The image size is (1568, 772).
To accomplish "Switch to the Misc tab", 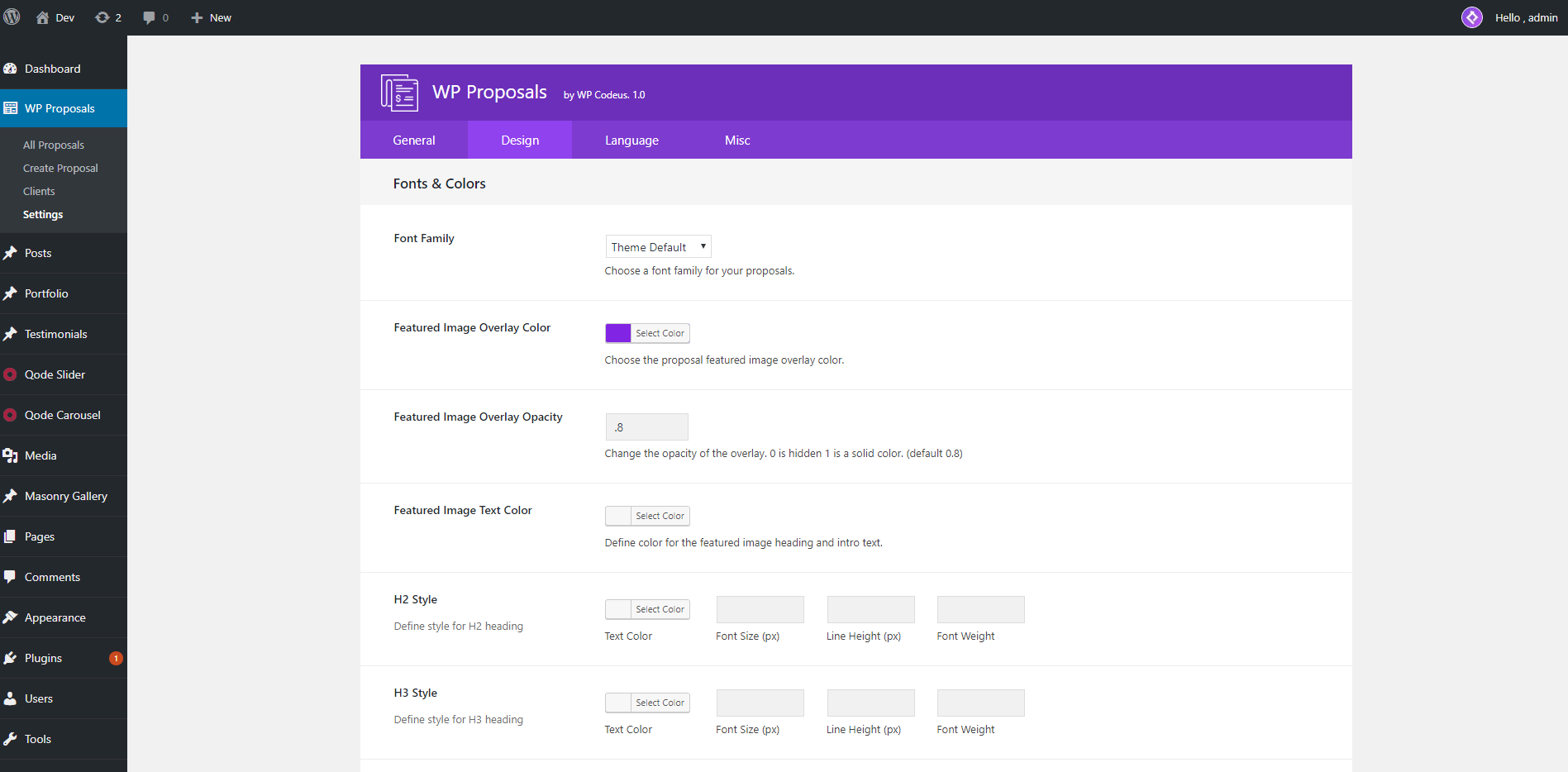I will (737, 140).
